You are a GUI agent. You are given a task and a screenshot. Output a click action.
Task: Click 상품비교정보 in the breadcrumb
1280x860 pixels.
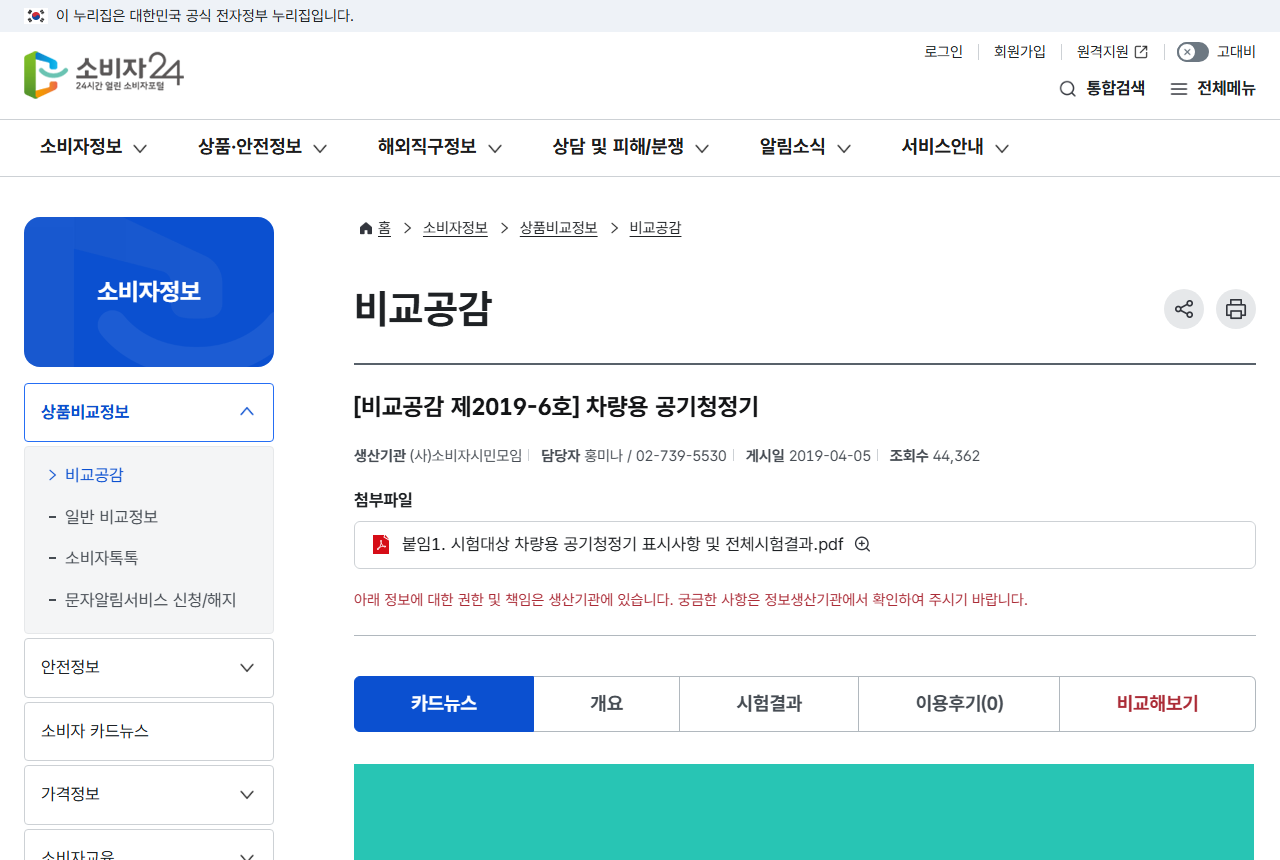[x=558, y=228]
